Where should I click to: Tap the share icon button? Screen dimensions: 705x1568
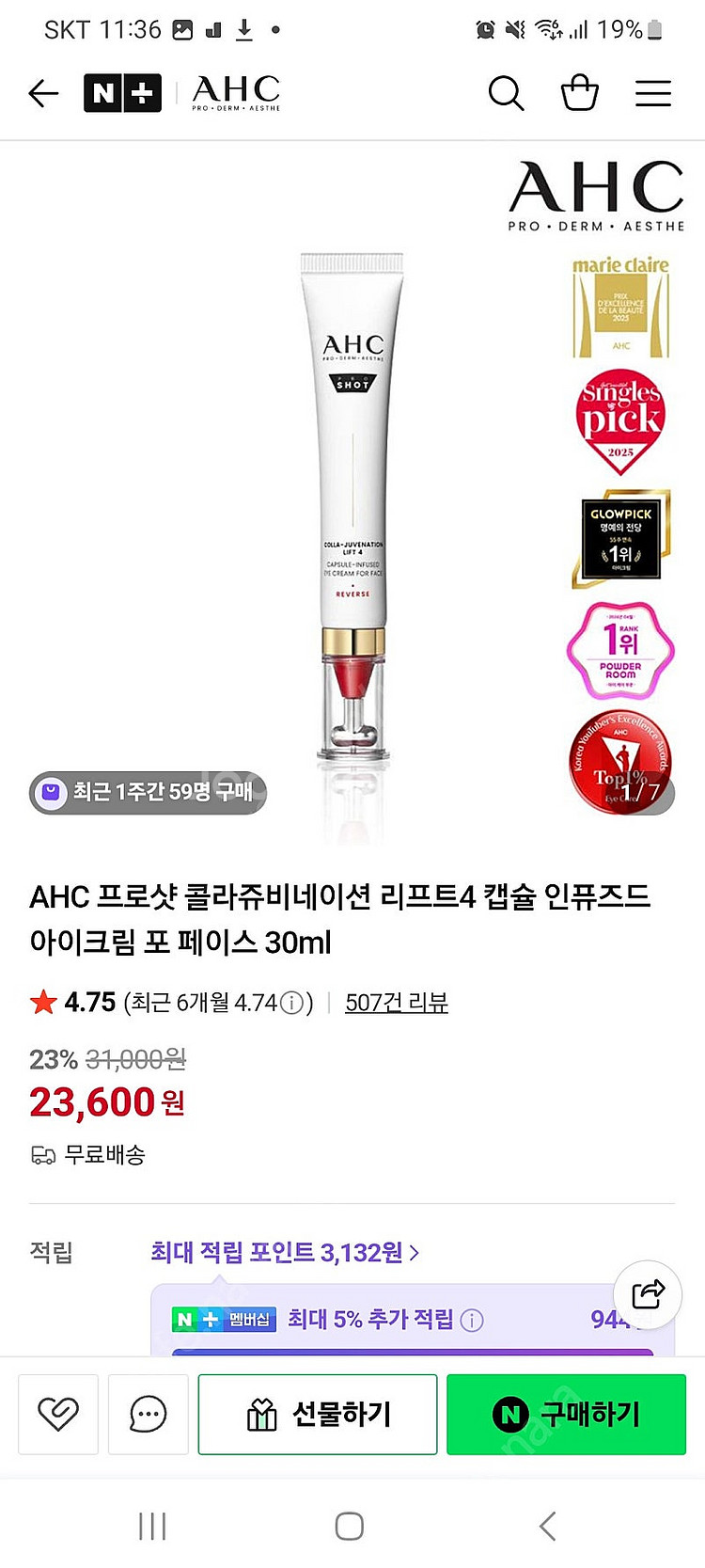[x=648, y=1294]
